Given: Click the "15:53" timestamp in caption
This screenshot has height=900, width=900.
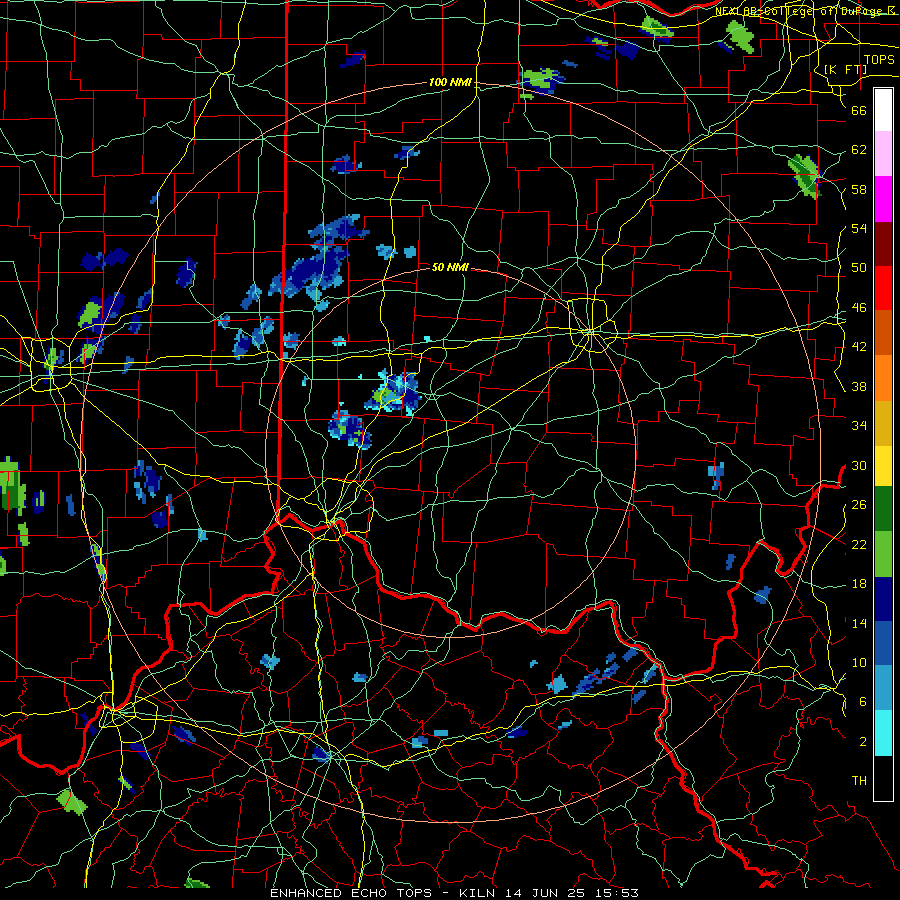Looking at the screenshot, I should tap(619, 893).
